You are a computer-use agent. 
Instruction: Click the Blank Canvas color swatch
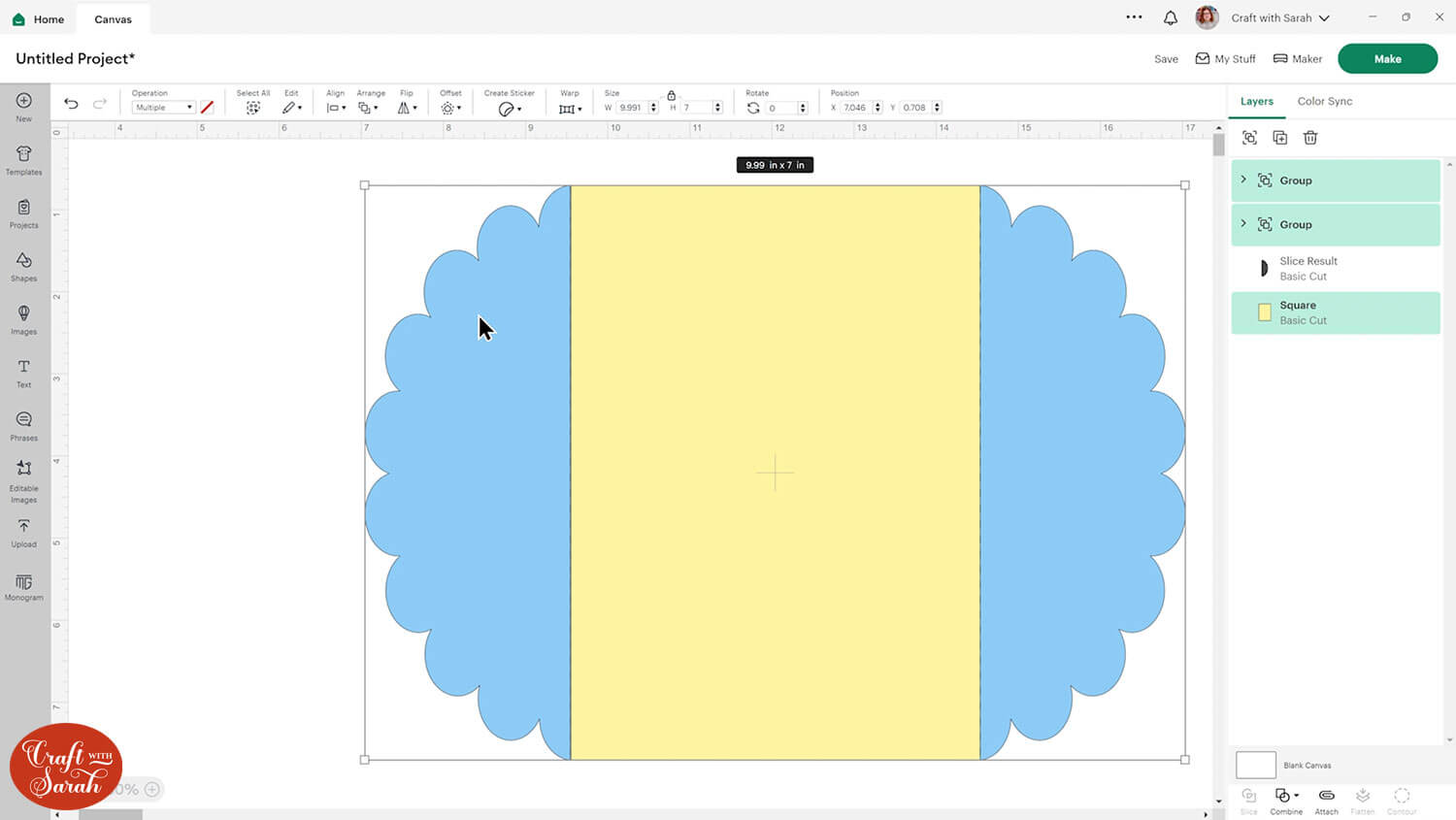(x=1255, y=765)
